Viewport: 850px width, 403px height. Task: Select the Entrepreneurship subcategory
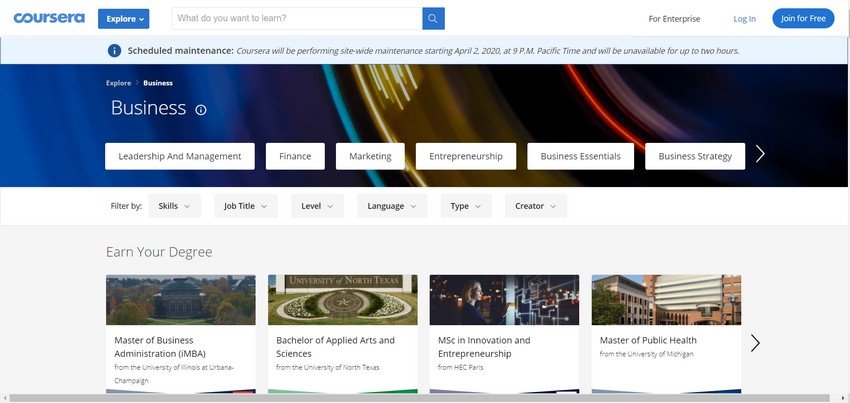tap(466, 156)
